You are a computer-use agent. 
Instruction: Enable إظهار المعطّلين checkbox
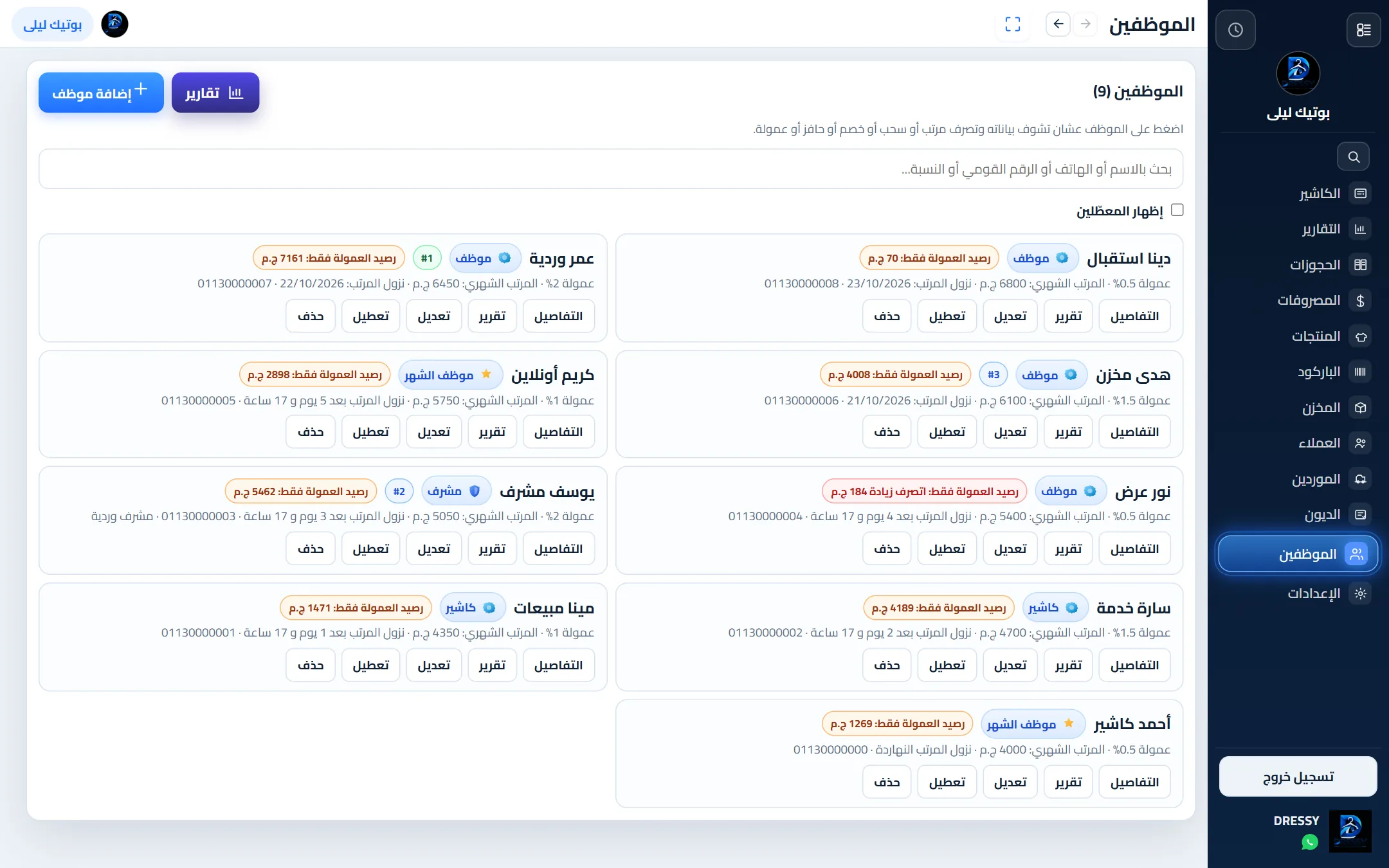[x=1177, y=210]
